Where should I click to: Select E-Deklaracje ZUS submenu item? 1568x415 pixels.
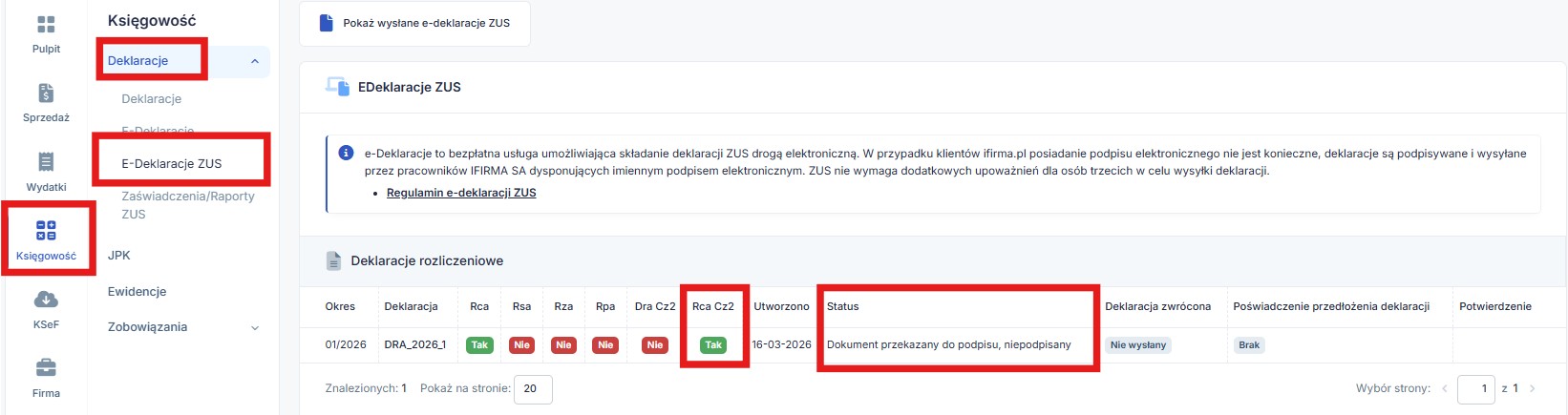pos(172,163)
